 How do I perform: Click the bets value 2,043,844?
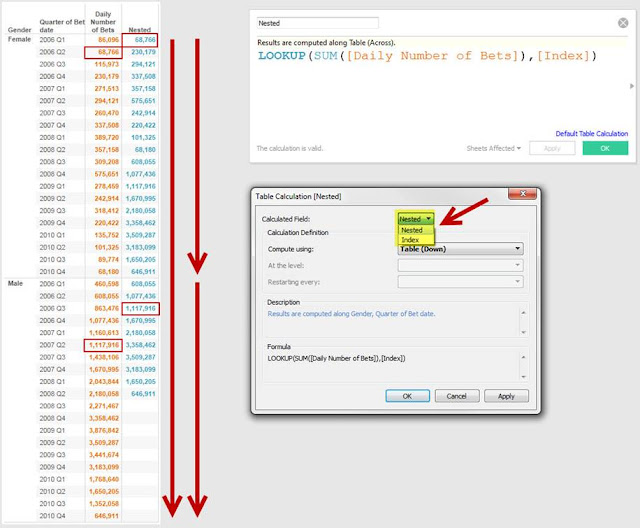pos(104,382)
